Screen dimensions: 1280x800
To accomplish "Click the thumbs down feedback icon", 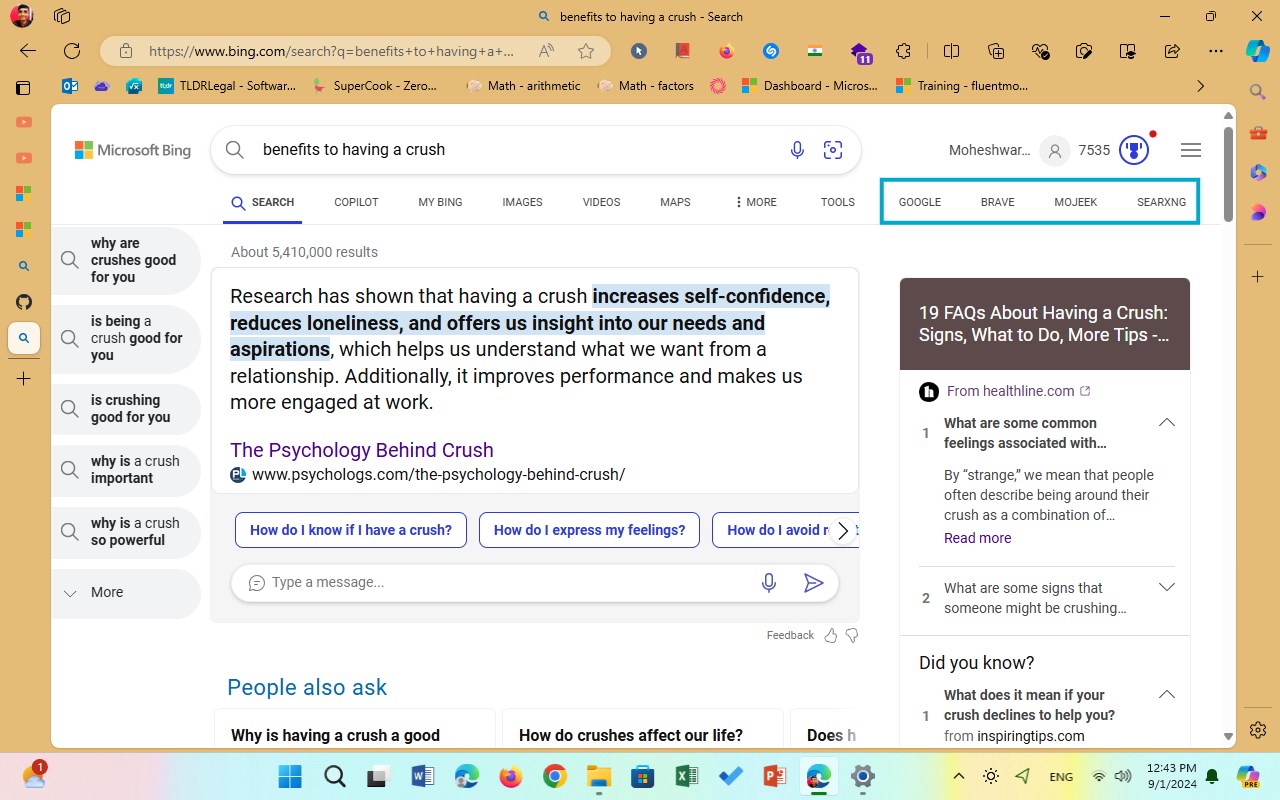I will coord(852,635).
